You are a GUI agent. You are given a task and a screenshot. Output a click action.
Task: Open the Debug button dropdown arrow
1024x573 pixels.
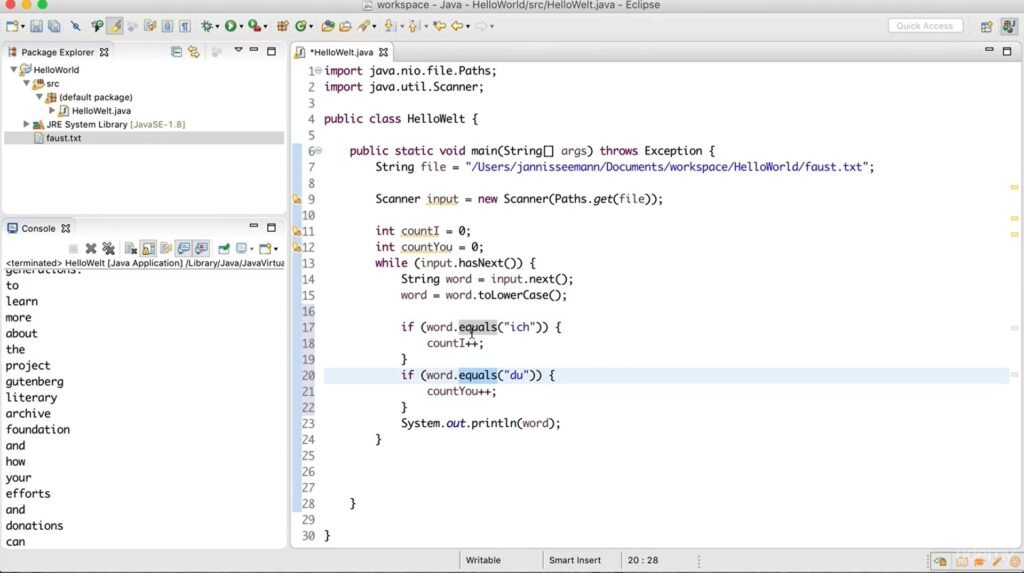pyautogui.click(x=217, y=27)
